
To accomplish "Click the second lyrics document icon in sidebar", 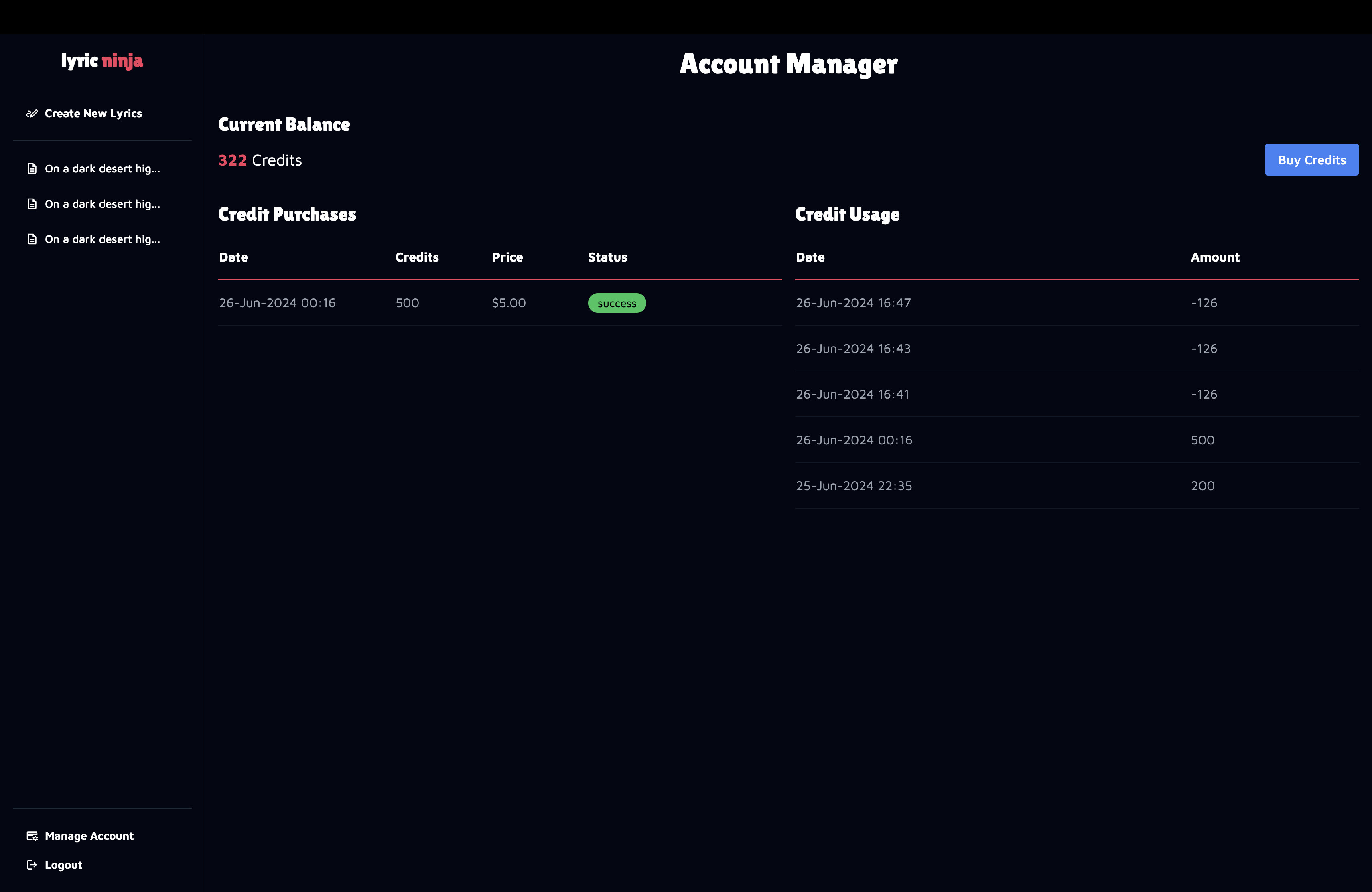I will click(x=32, y=204).
